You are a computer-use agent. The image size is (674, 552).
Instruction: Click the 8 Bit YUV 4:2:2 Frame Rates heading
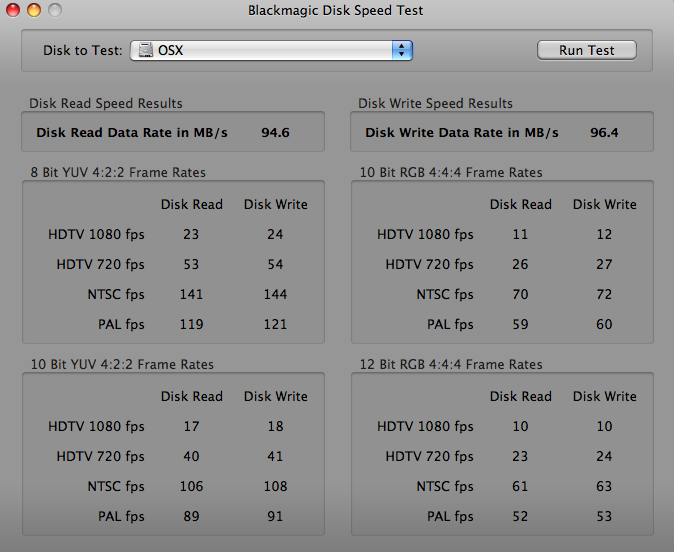tap(118, 172)
